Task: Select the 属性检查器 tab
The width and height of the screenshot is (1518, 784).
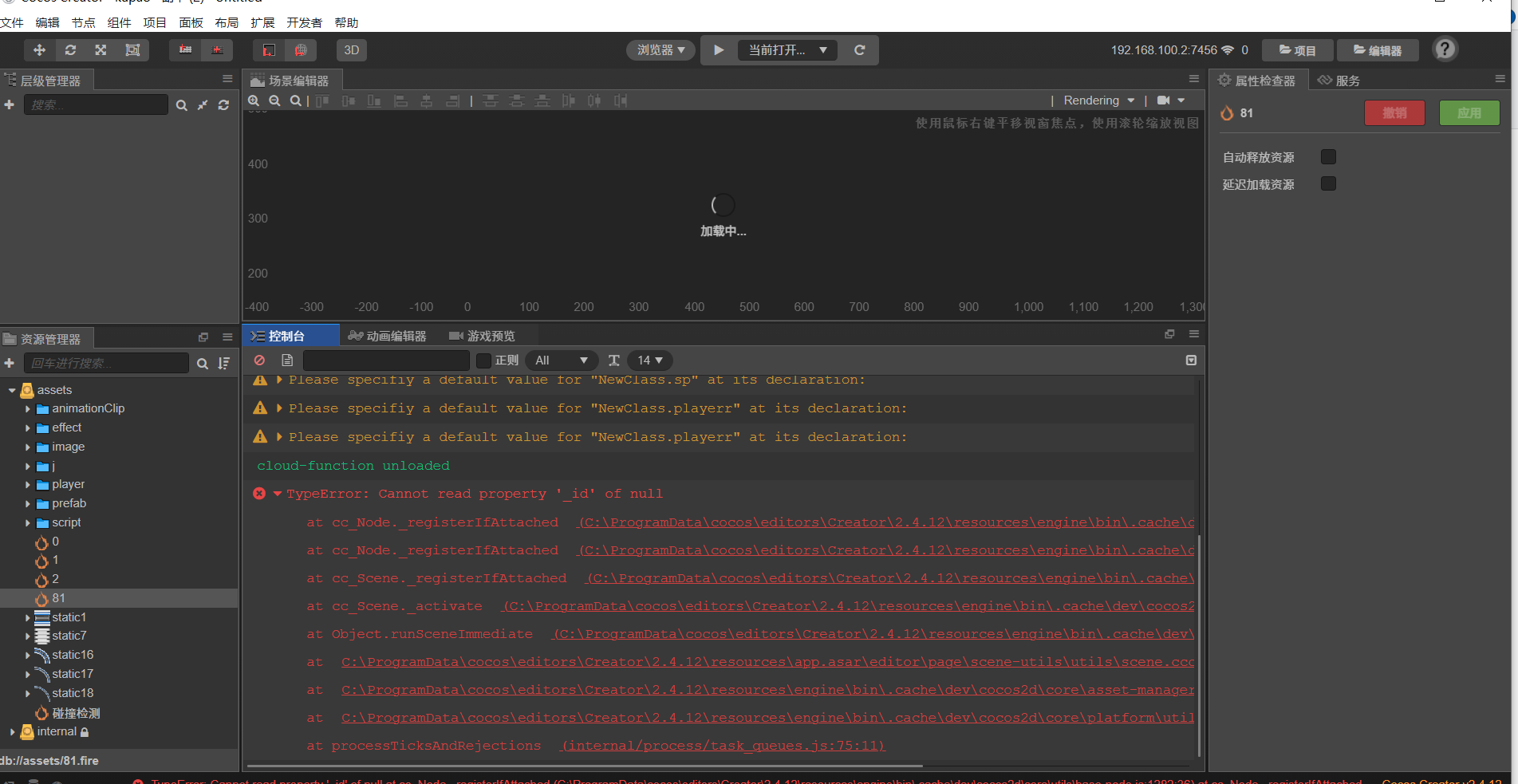Action: coord(1257,81)
